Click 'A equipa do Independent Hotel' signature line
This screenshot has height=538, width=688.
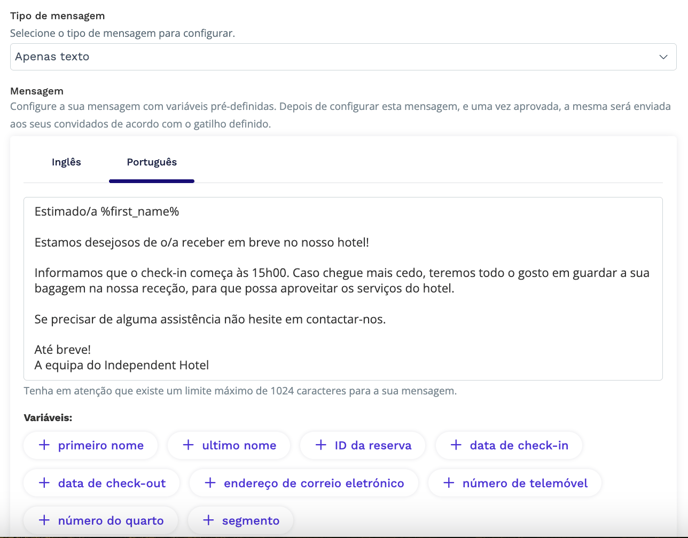click(x=122, y=365)
